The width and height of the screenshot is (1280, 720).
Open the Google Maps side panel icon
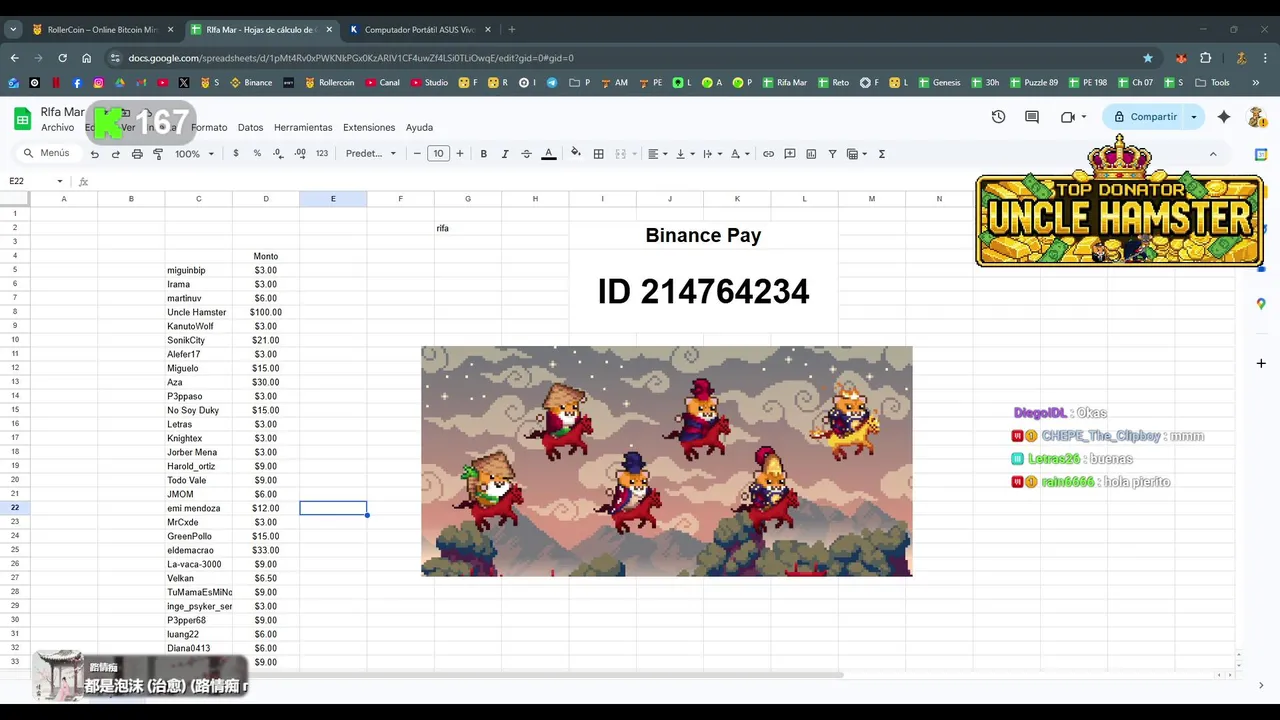point(1261,304)
